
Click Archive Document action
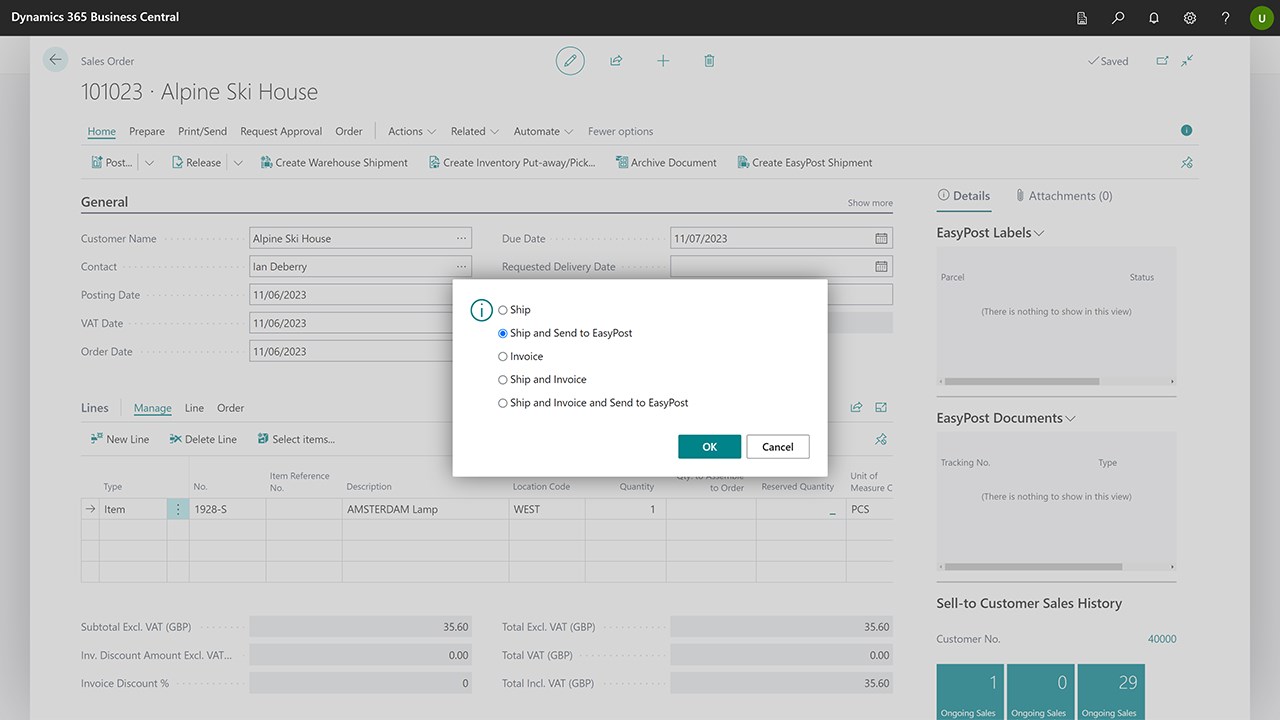click(665, 162)
